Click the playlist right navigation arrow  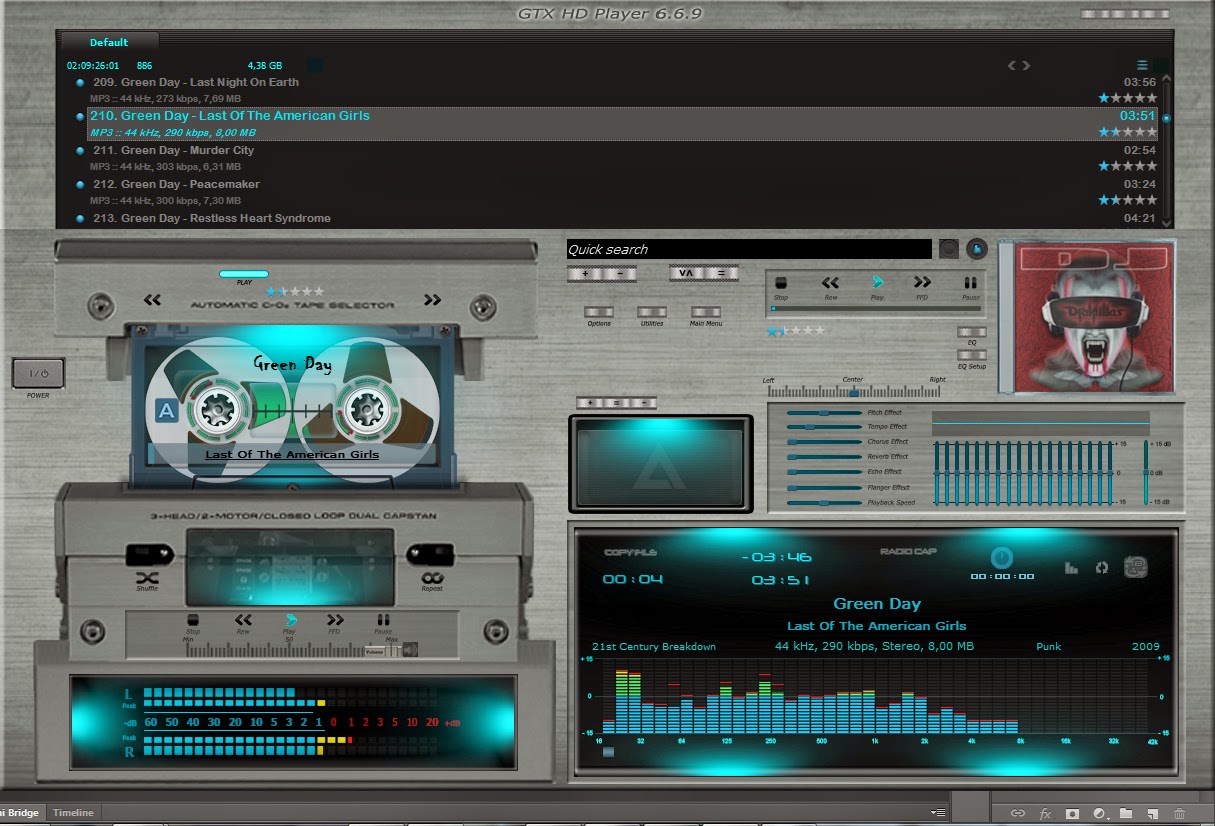1026,65
